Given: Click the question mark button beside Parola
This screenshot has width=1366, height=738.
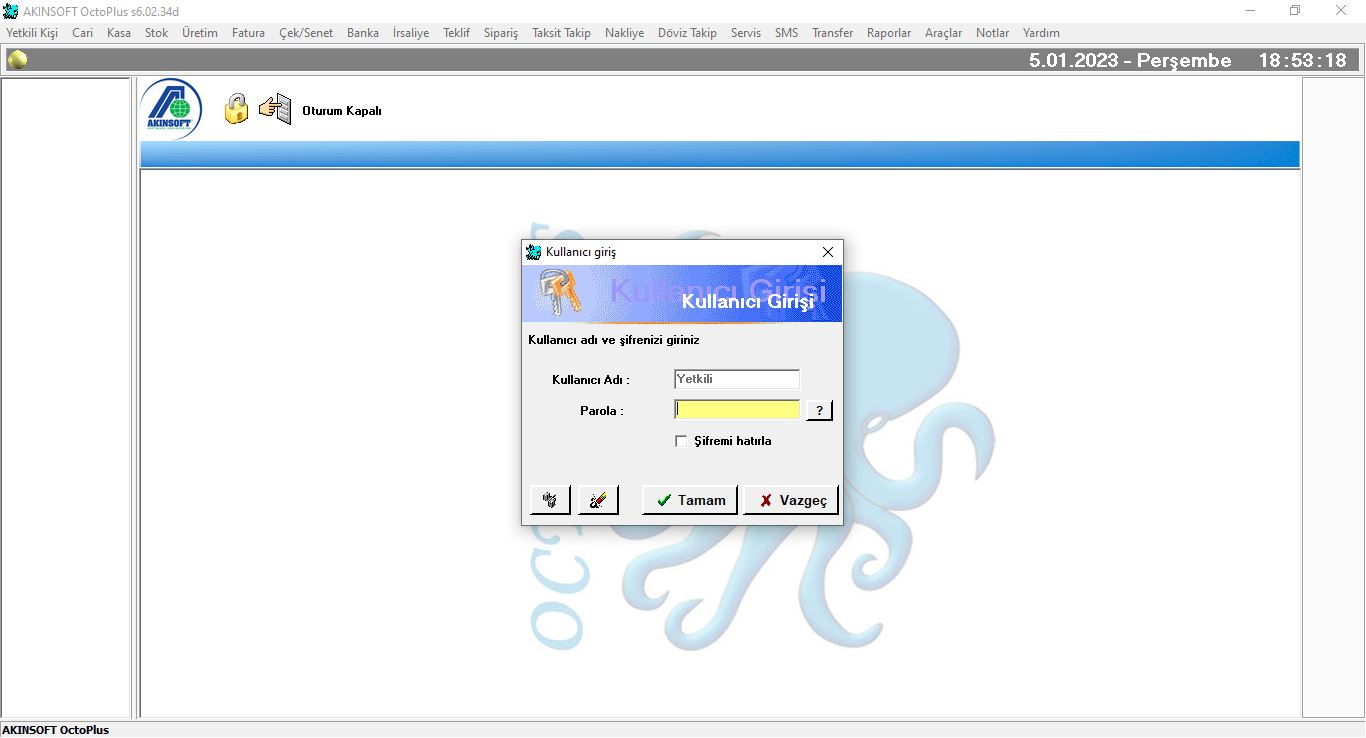Looking at the screenshot, I should click(819, 410).
